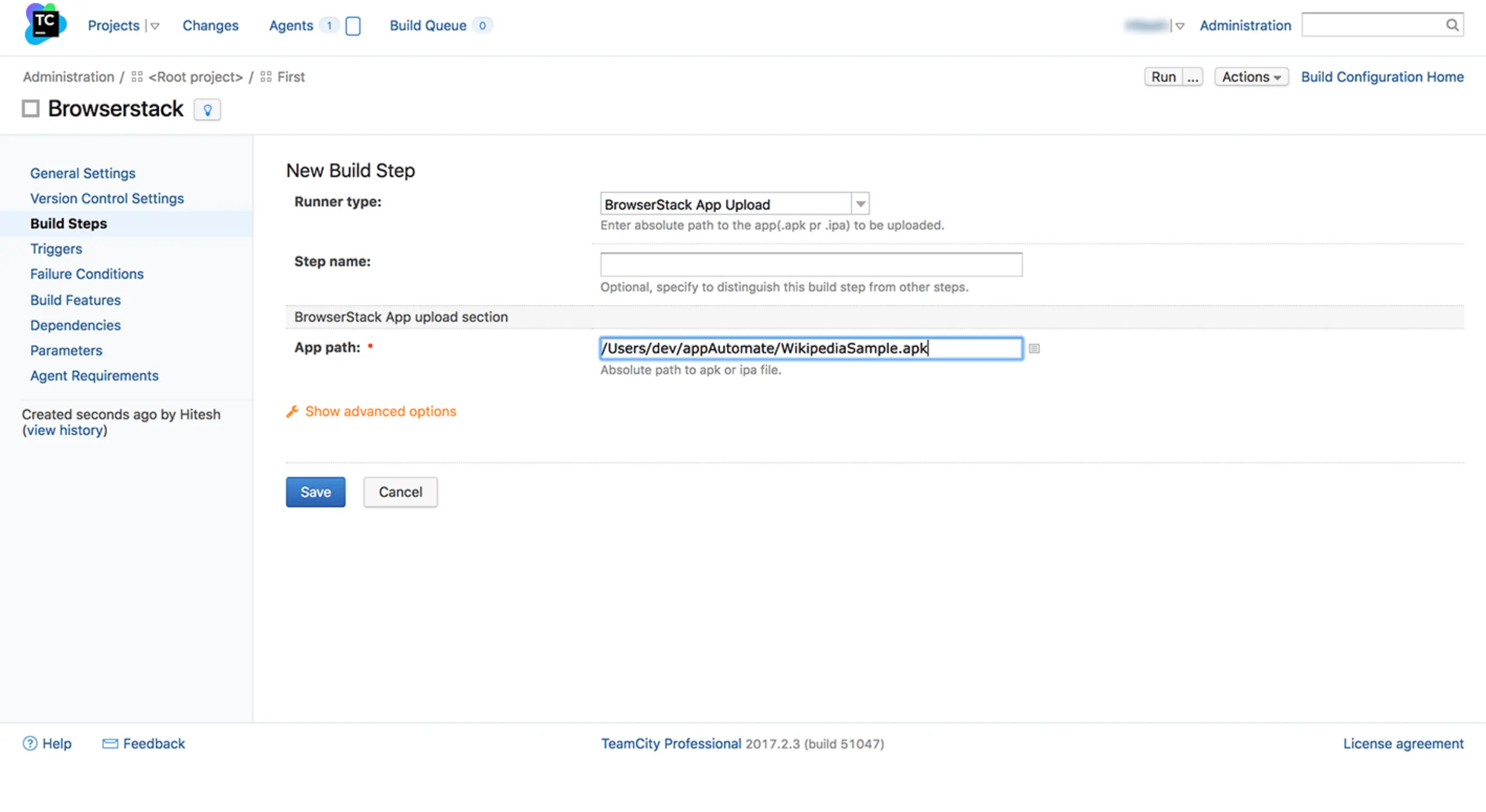
Task: Click the Run ellipsis custom build button
Action: click(1192, 77)
